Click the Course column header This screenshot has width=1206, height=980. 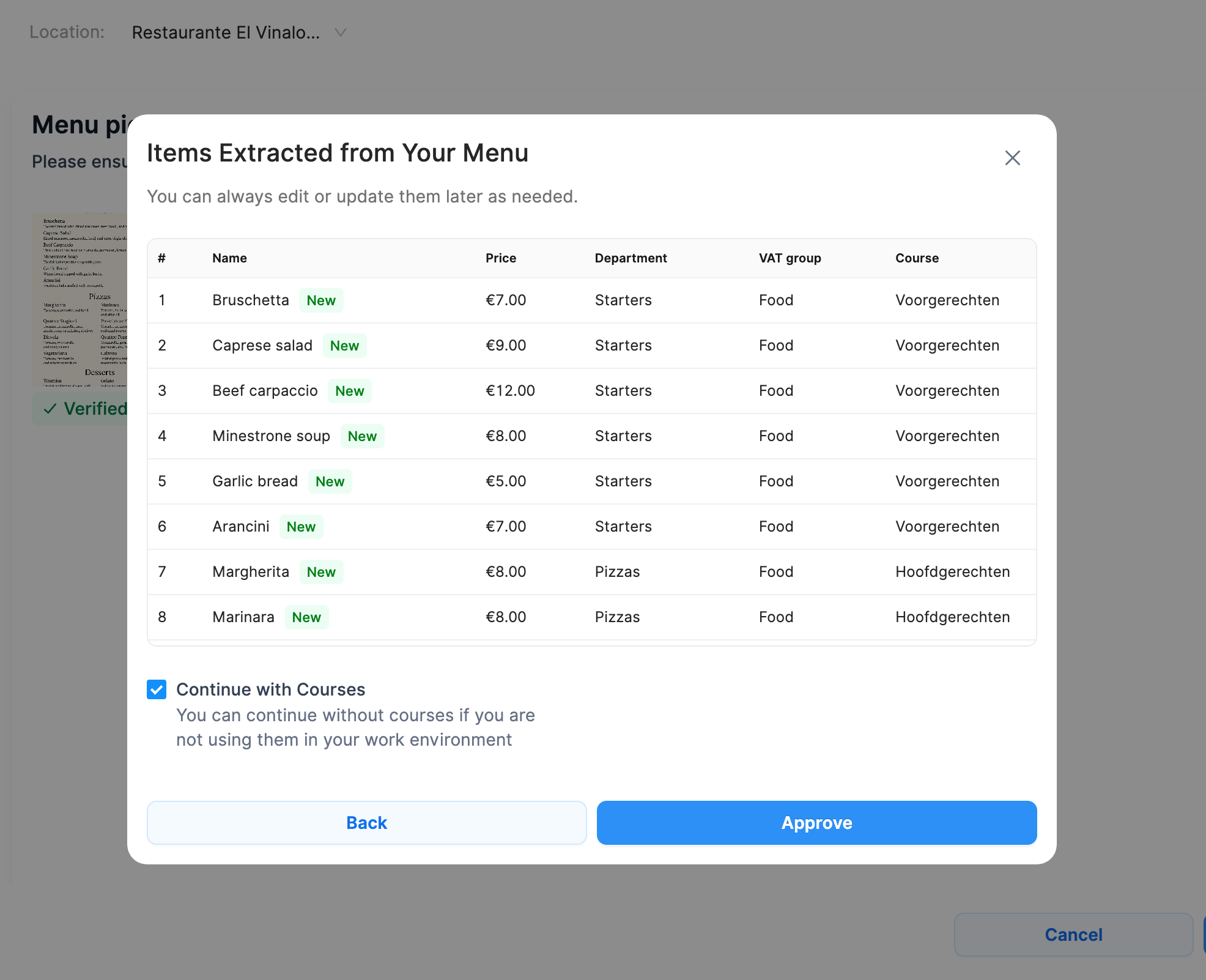(x=917, y=258)
